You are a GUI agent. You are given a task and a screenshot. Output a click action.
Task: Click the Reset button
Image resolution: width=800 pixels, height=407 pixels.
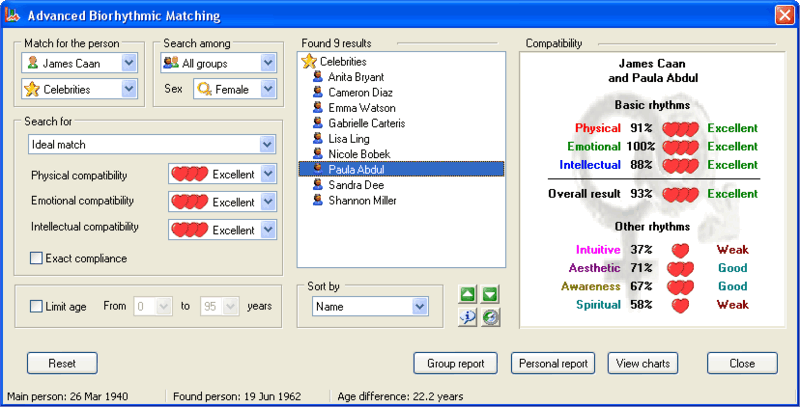point(62,363)
